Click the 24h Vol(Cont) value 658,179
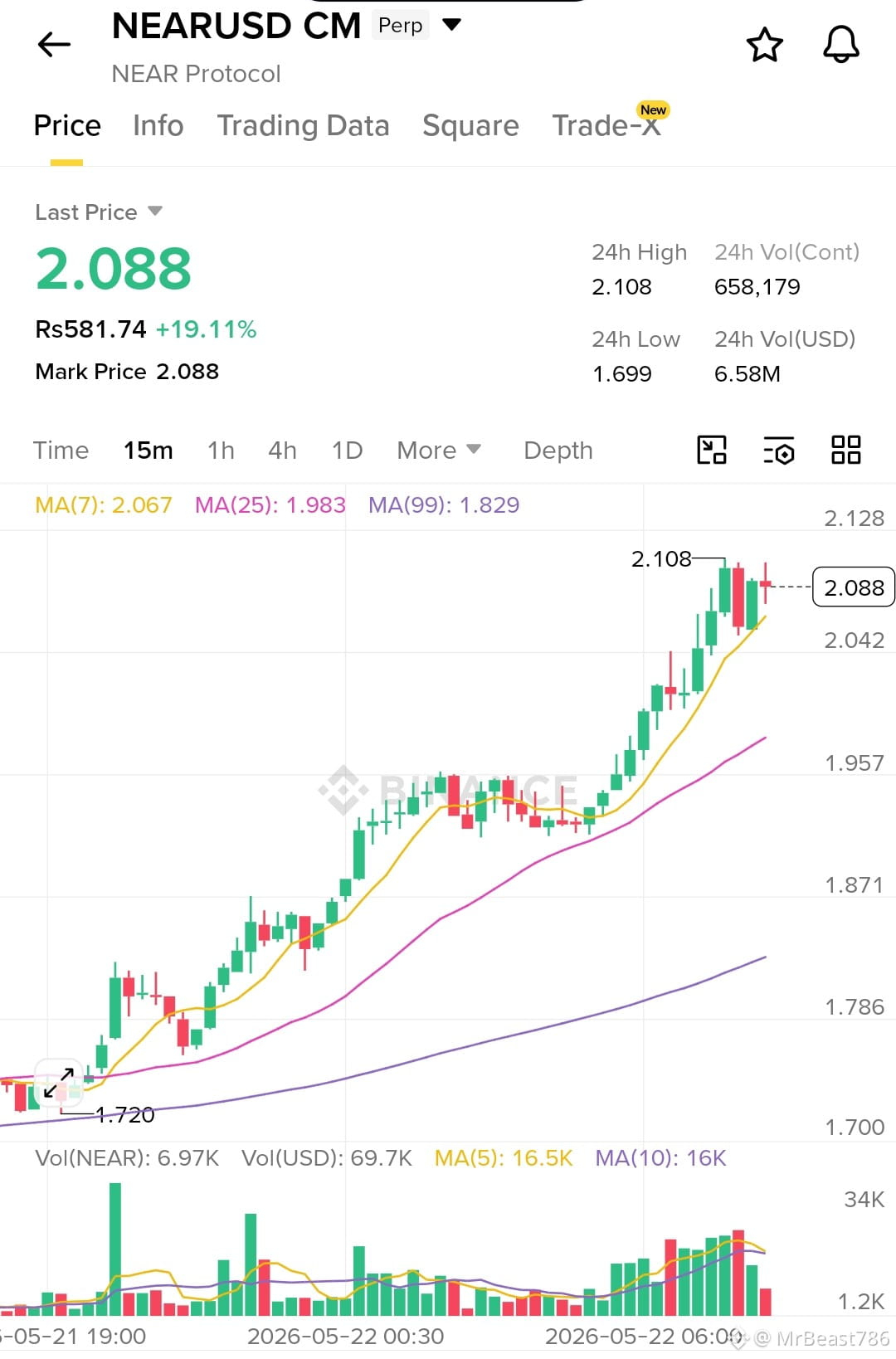896x1359 pixels. (x=757, y=287)
